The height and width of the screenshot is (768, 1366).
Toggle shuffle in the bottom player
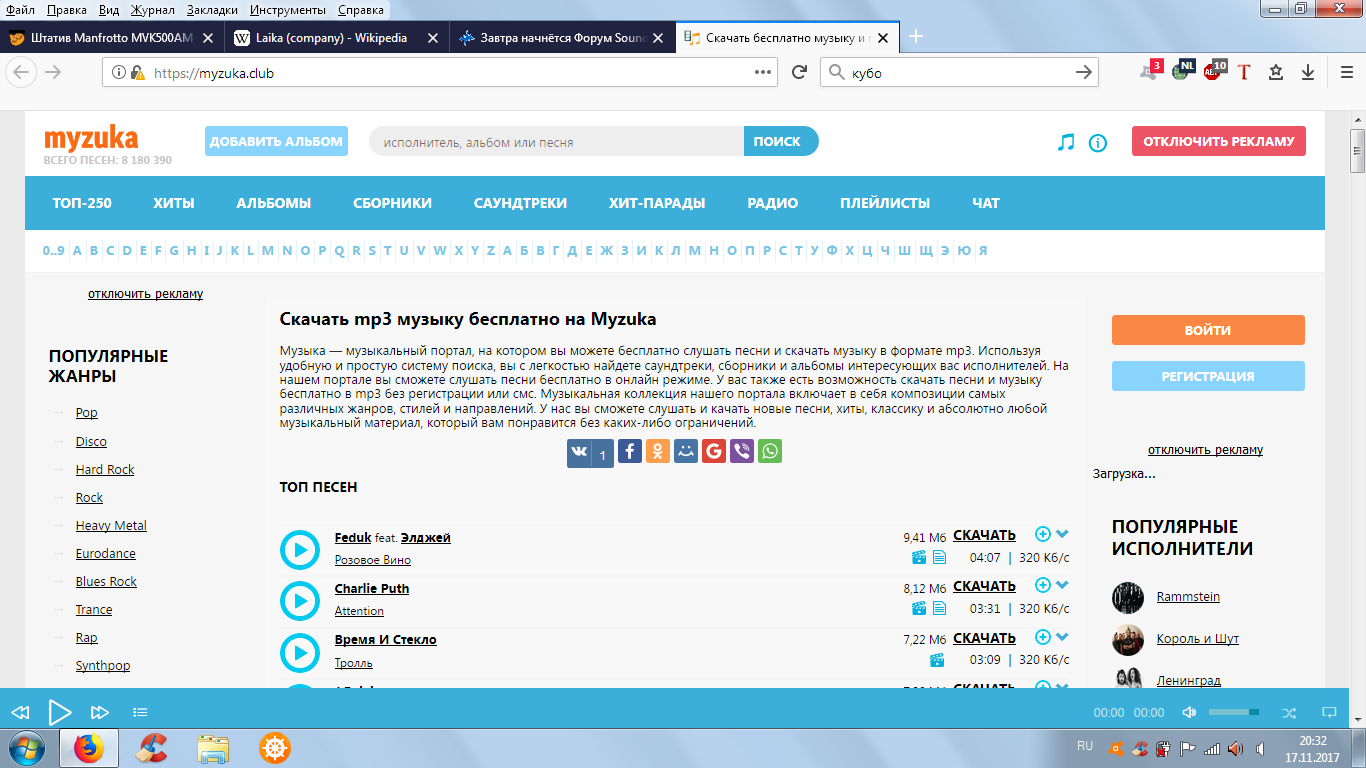1289,712
